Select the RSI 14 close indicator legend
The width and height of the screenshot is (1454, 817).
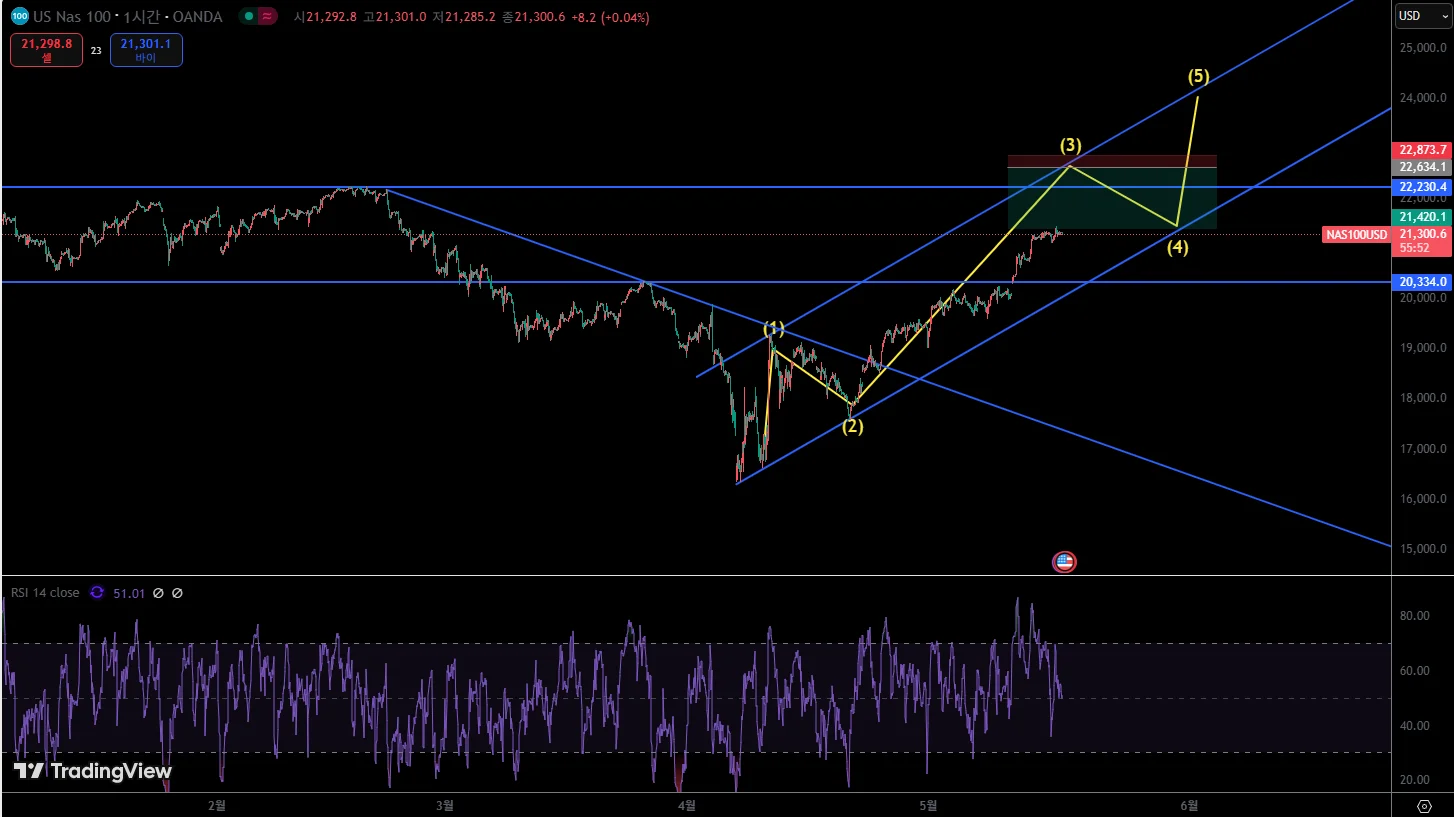(45, 593)
